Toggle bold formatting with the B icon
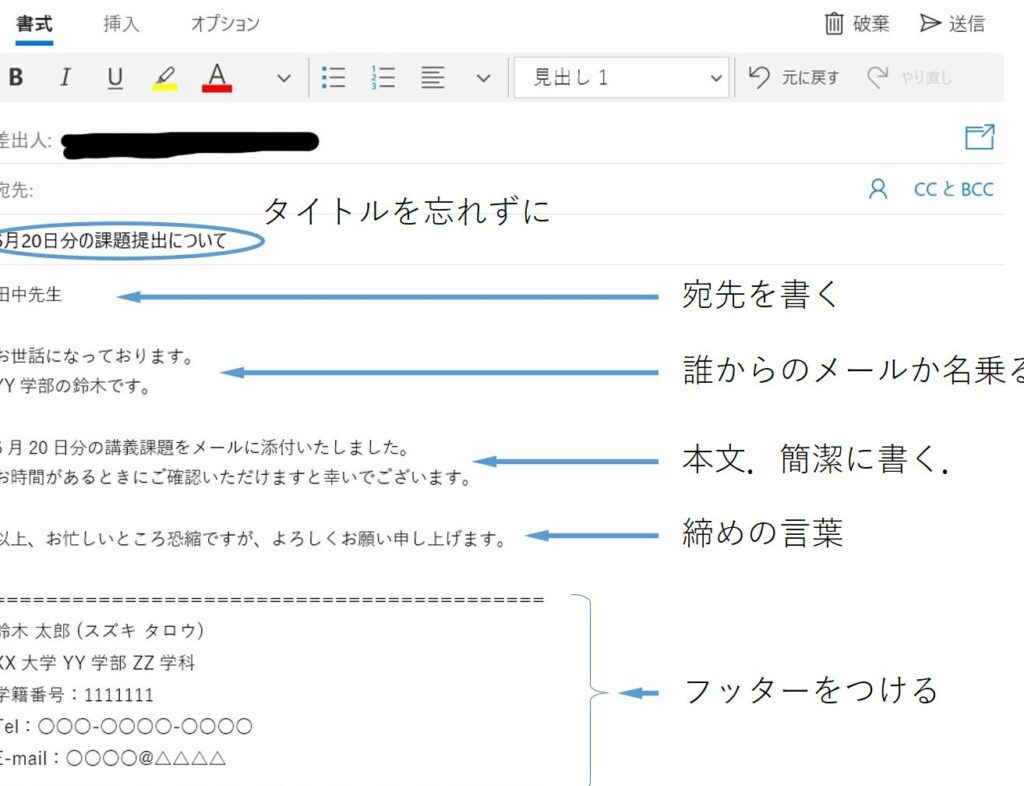Viewport: 1024px width, 786px height. point(15,78)
